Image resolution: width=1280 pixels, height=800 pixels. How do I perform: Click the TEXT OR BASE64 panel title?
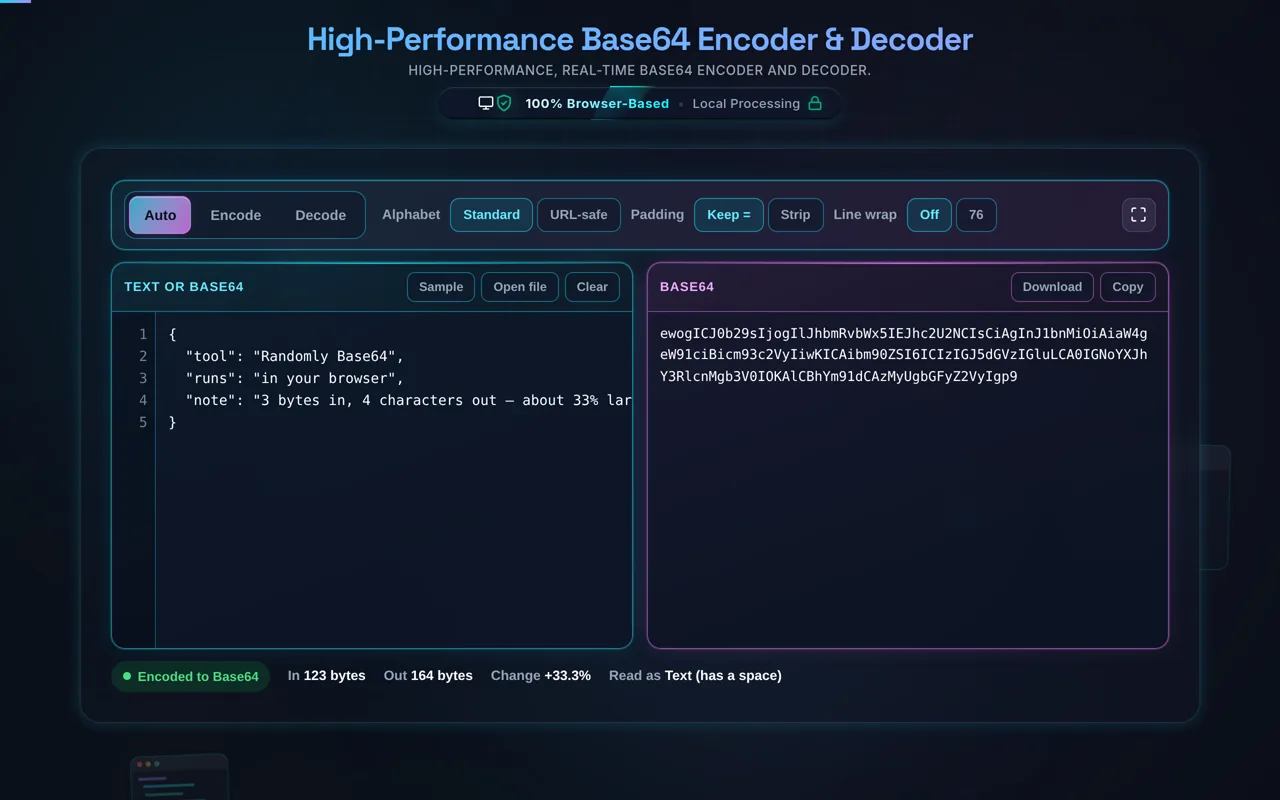[x=184, y=287]
